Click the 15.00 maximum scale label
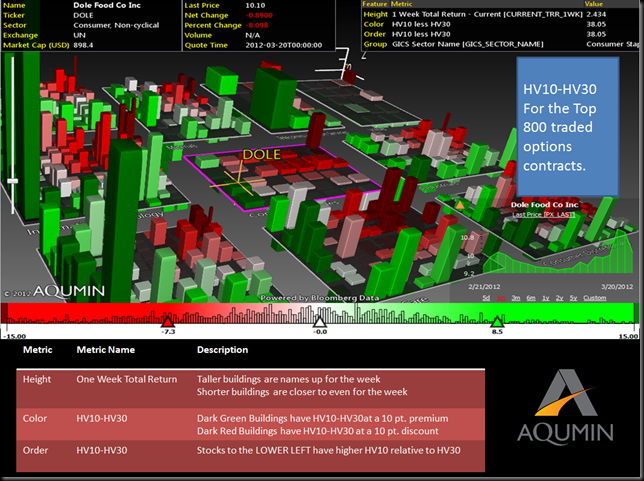Screen dimensions: 644x481 (x=628, y=336)
